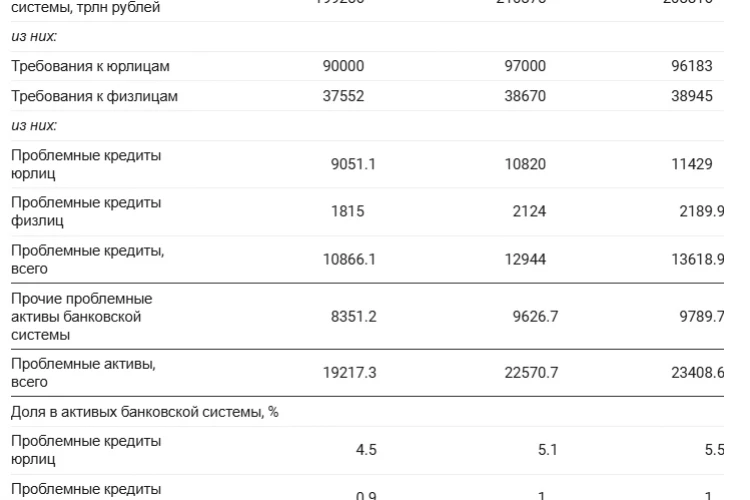The image size is (750, 500).
Task: Select the value 9626.7 in the table
Action: (535, 316)
